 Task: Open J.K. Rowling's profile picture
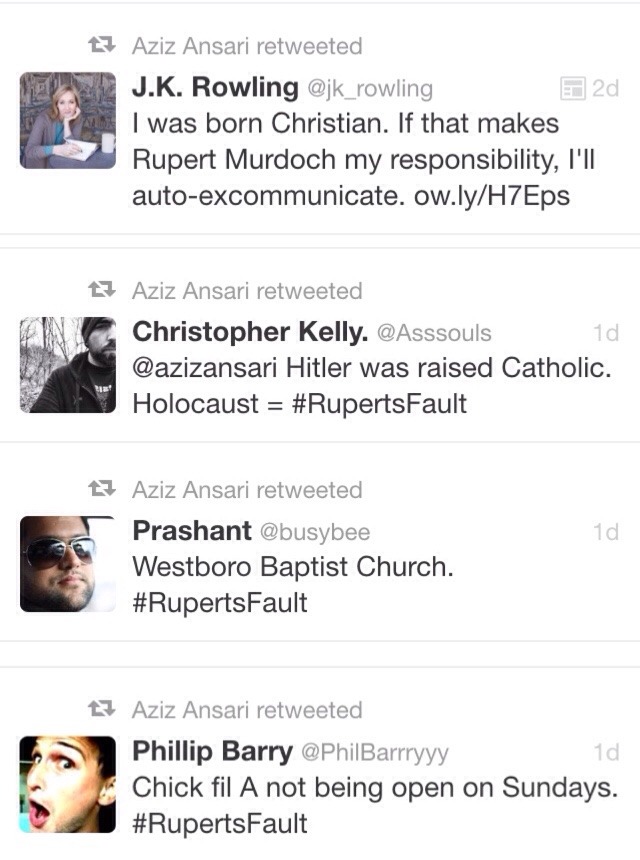pos(68,120)
